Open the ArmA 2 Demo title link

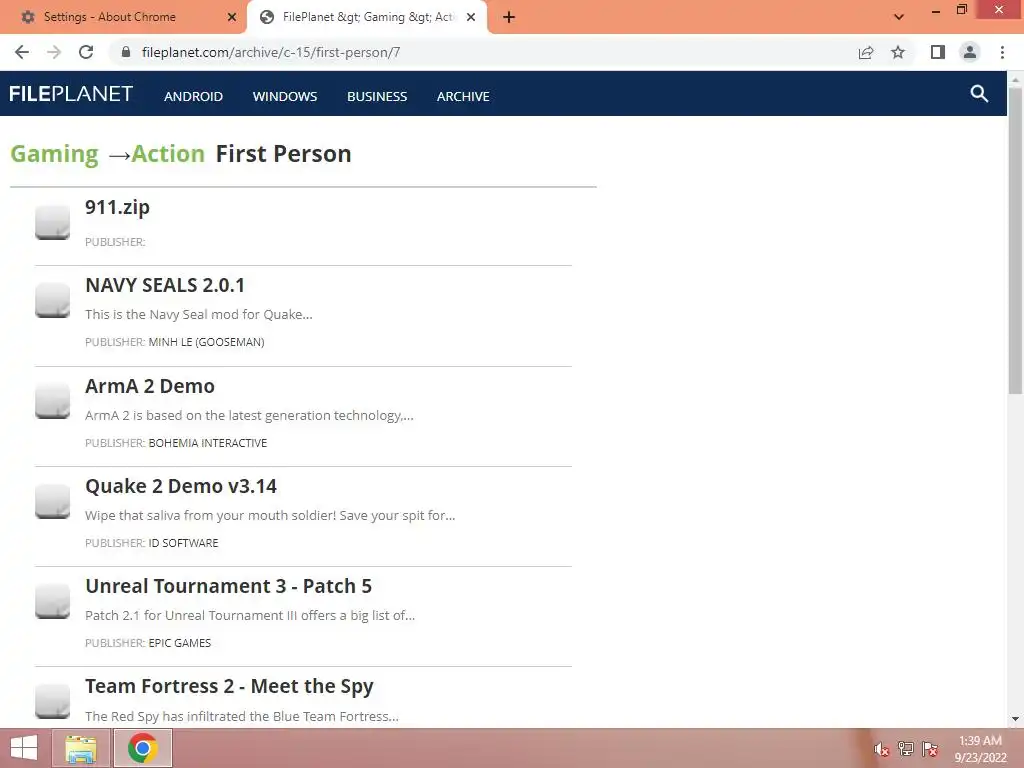[x=150, y=386]
